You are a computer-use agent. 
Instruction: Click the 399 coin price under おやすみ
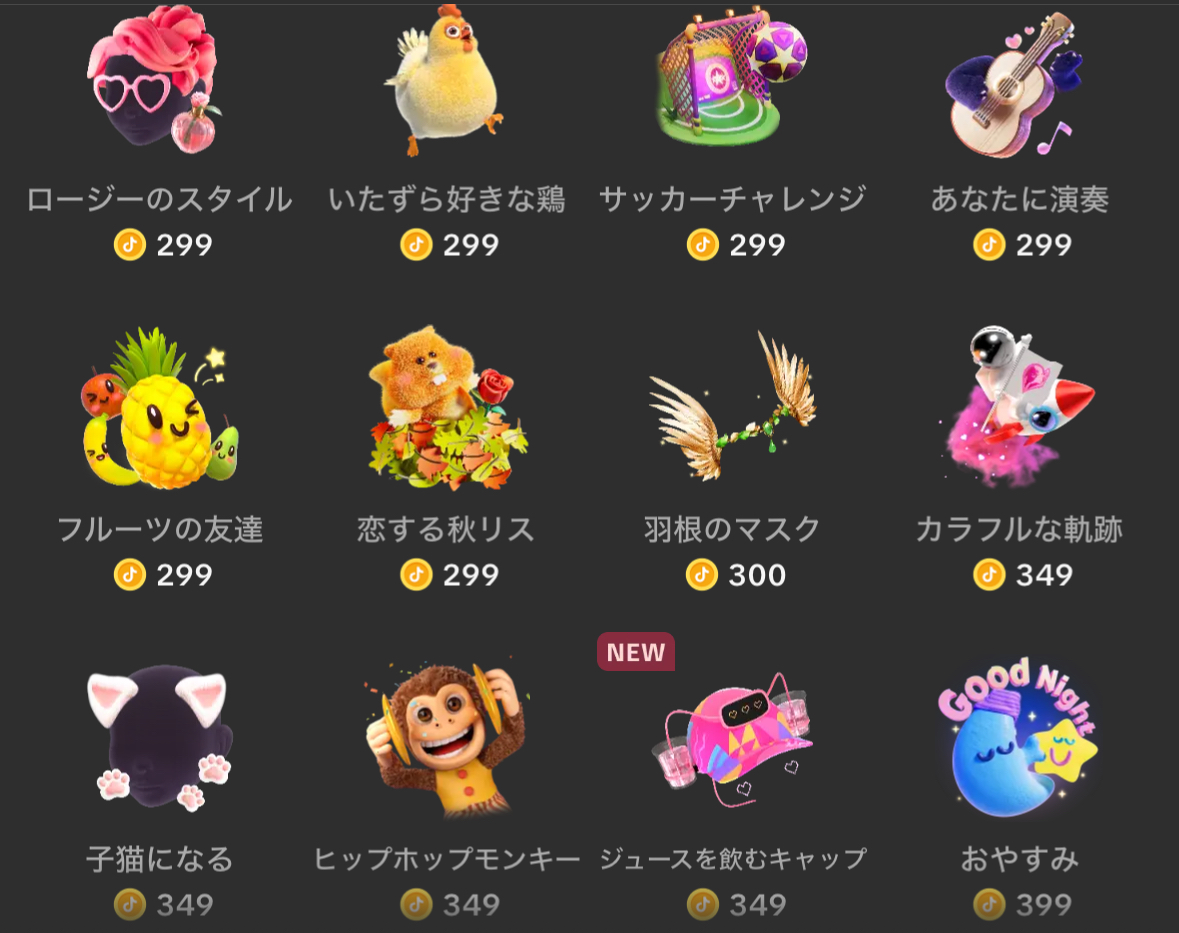(1044, 904)
